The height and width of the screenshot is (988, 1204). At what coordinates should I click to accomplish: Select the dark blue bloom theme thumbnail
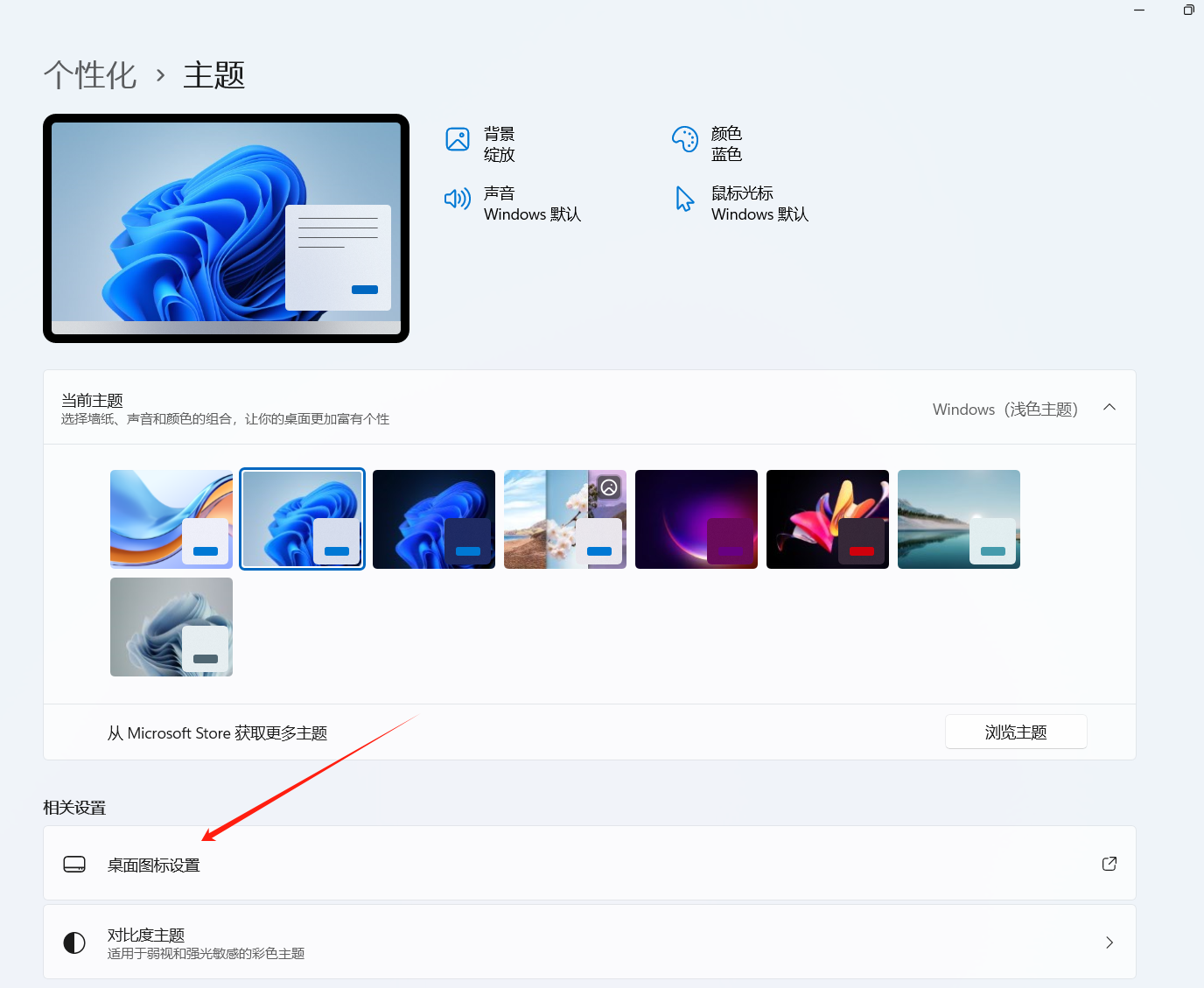tap(434, 519)
